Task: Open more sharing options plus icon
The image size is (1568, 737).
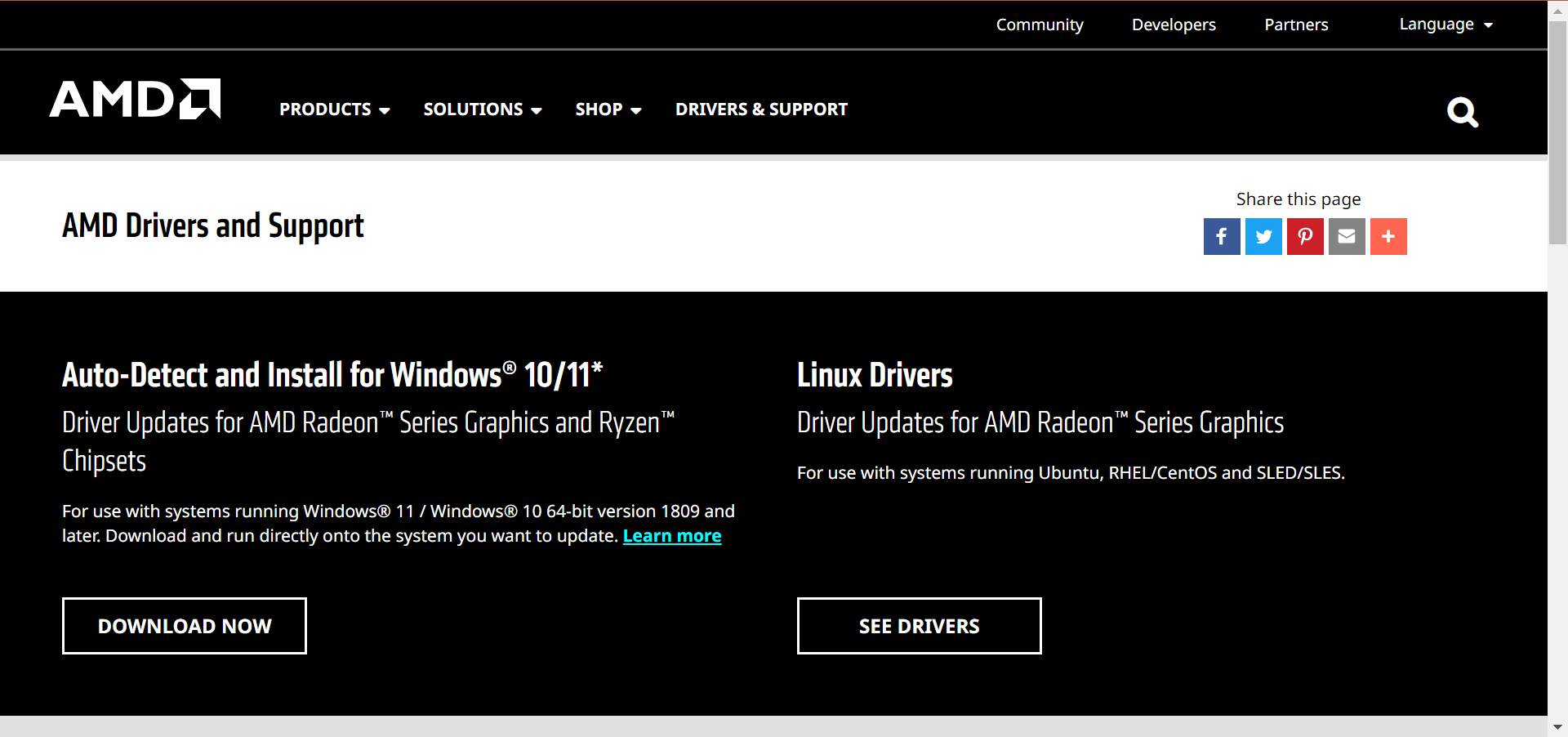Action: pos(1388,236)
